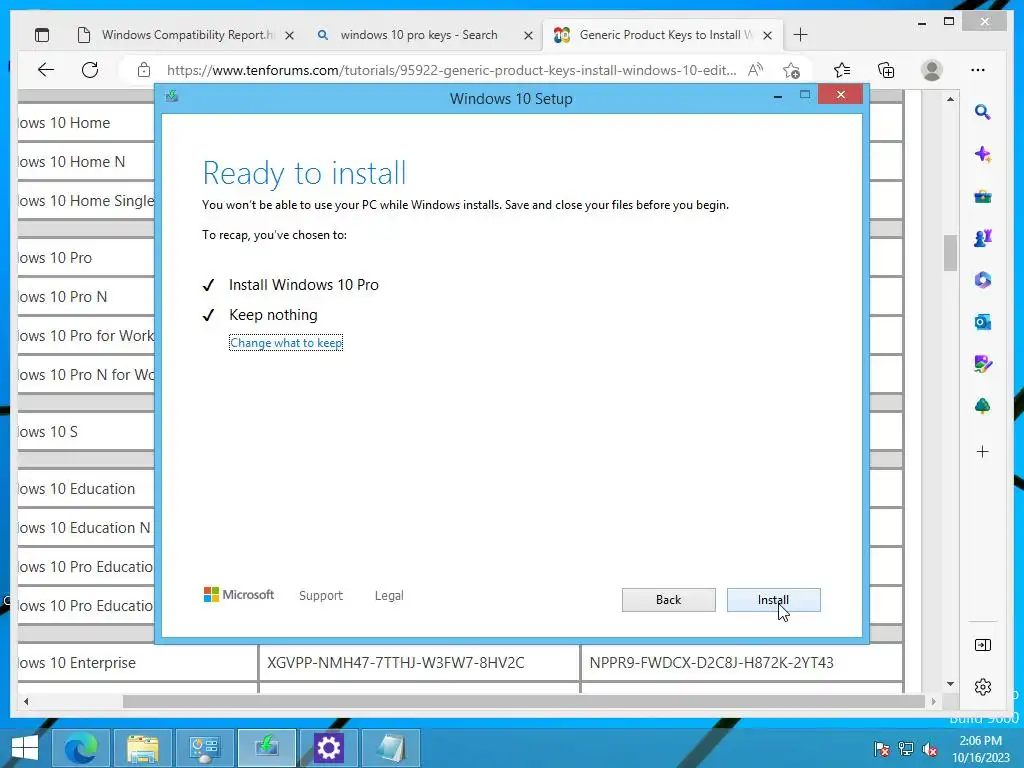Image resolution: width=1024 pixels, height=768 pixels.
Task: Open sidebar Copilot sparkle icon
Action: [x=983, y=155]
